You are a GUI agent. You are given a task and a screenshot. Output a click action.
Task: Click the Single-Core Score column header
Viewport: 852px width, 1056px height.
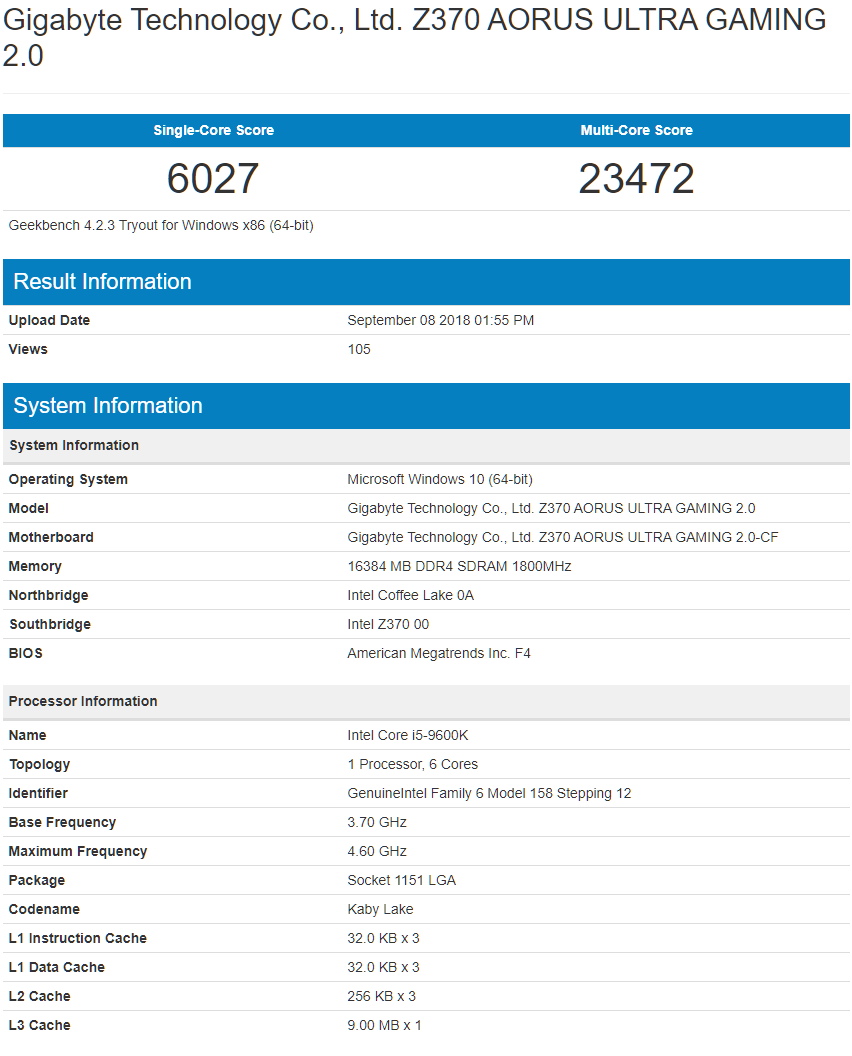(x=213, y=130)
